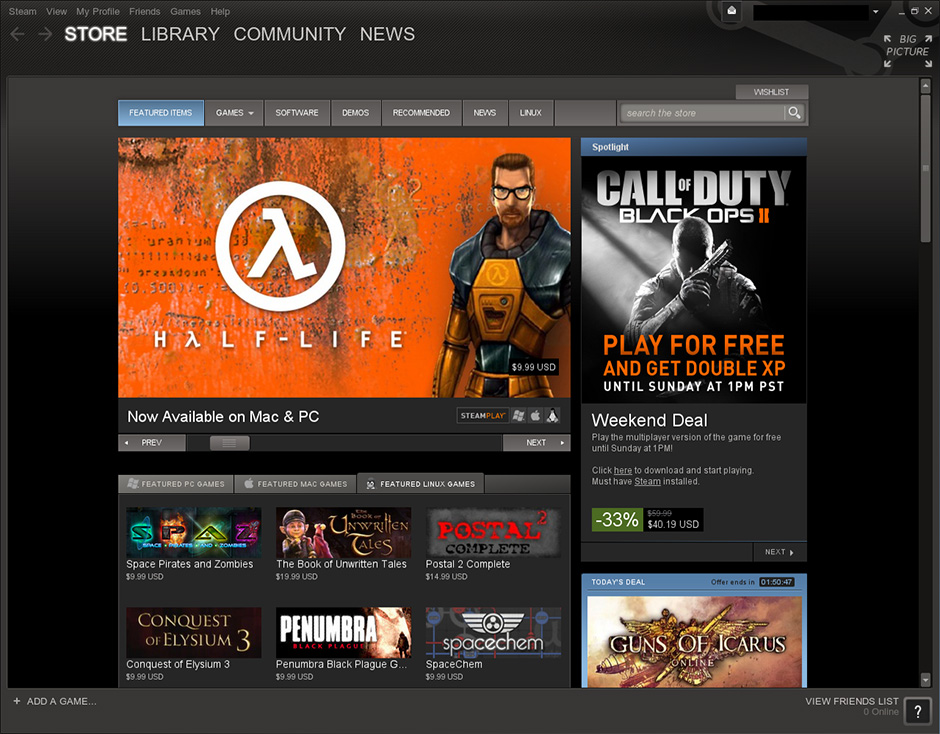Go forward with the right arrow
This screenshot has width=940, height=734.
45,34
